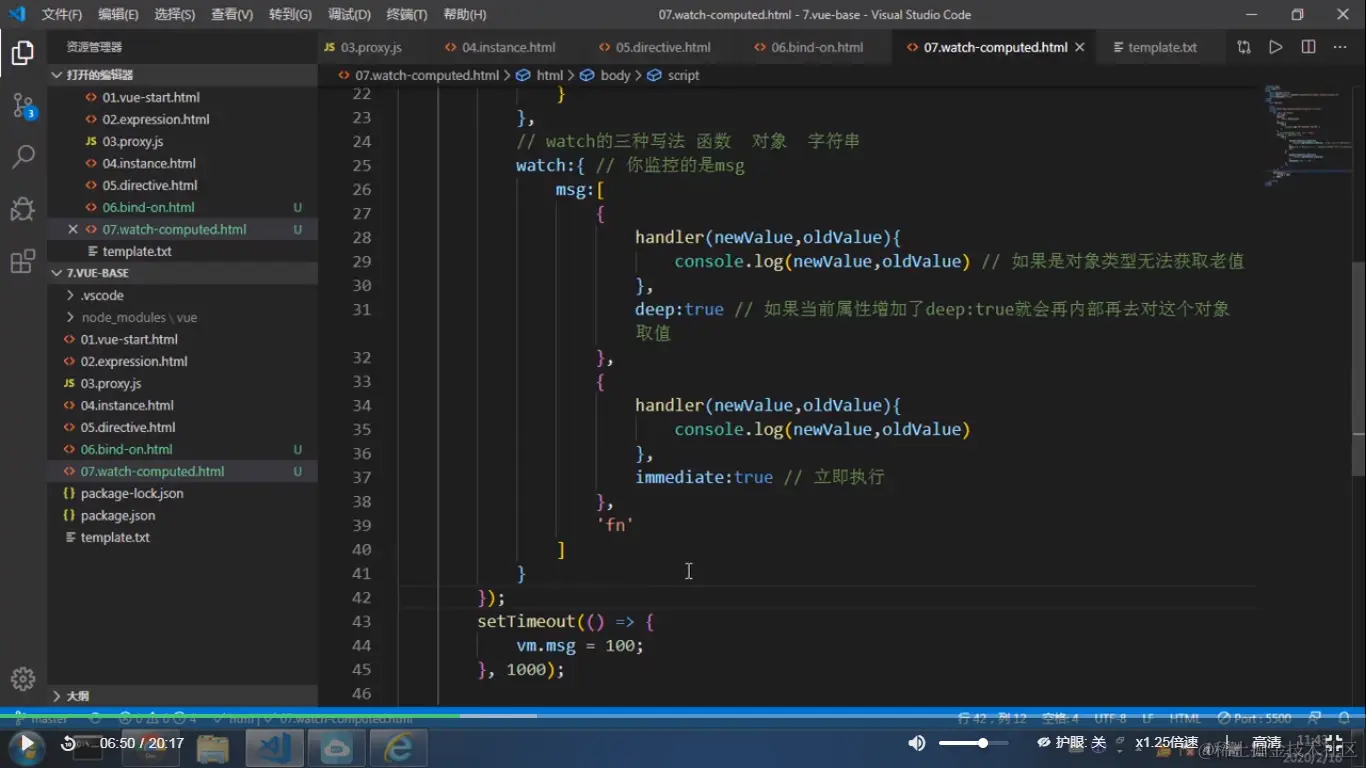Open 03.proxy.js in open editors list
Screen dimensions: 1366x768
(x=183, y=141)
